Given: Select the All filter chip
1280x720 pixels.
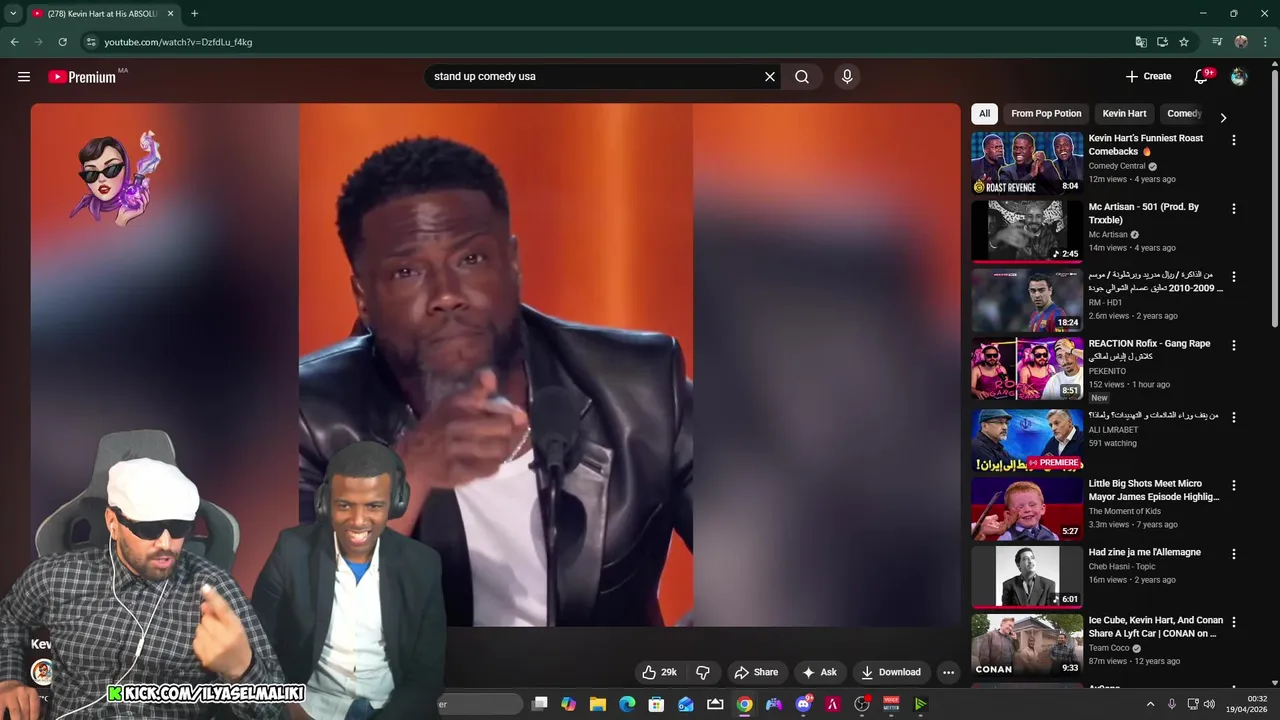Looking at the screenshot, I should pos(985,114).
